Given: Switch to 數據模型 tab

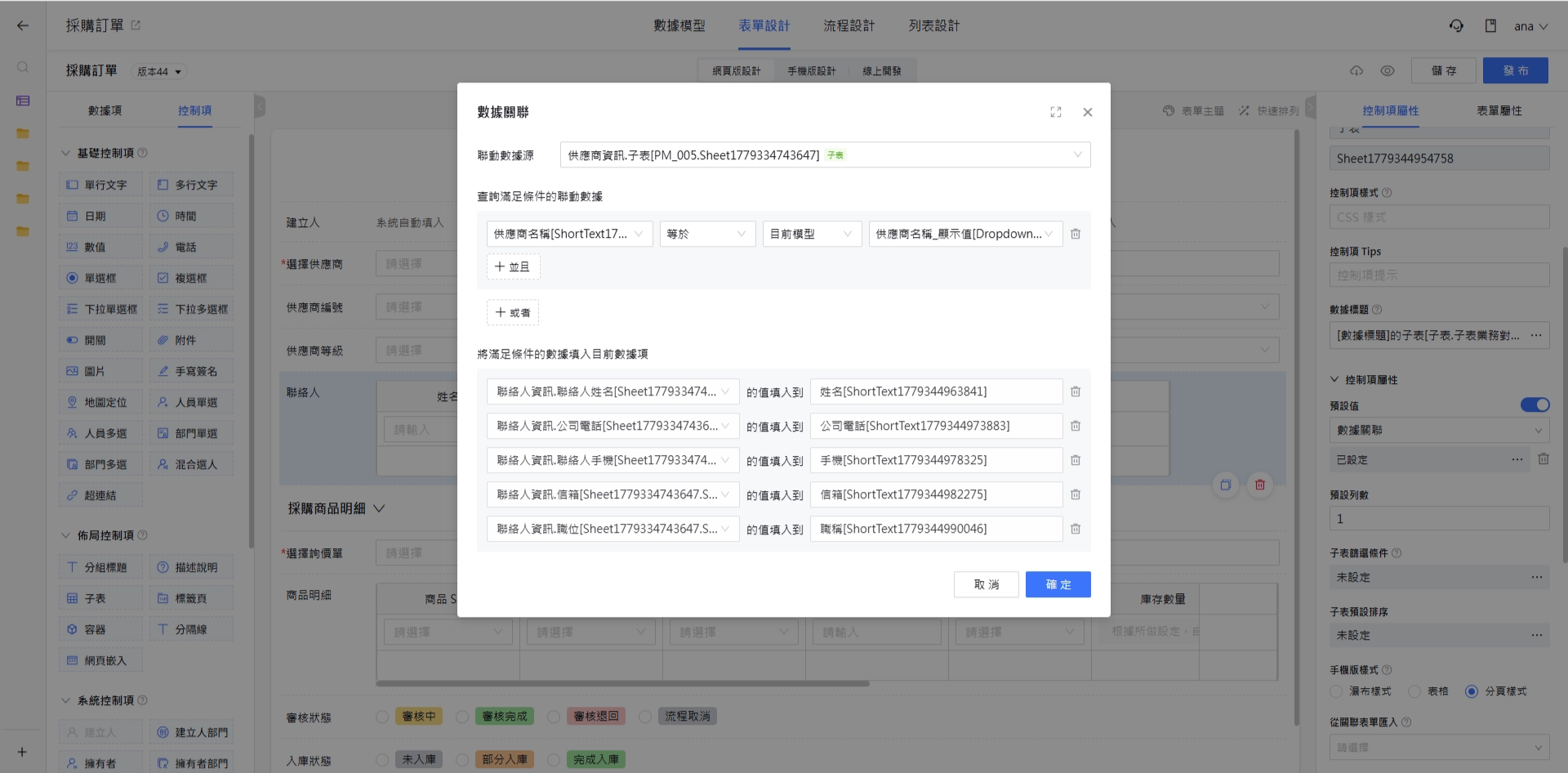Looking at the screenshot, I should (679, 25).
